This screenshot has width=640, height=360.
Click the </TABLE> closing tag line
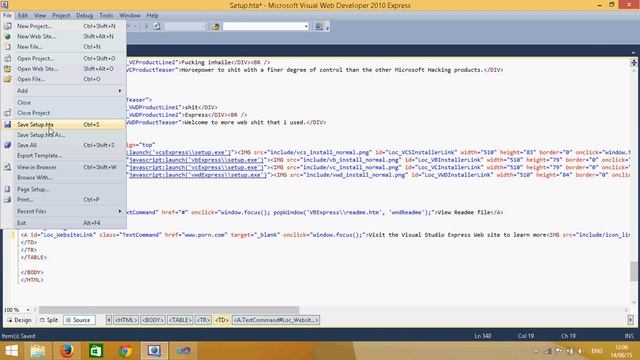click(x=33, y=258)
